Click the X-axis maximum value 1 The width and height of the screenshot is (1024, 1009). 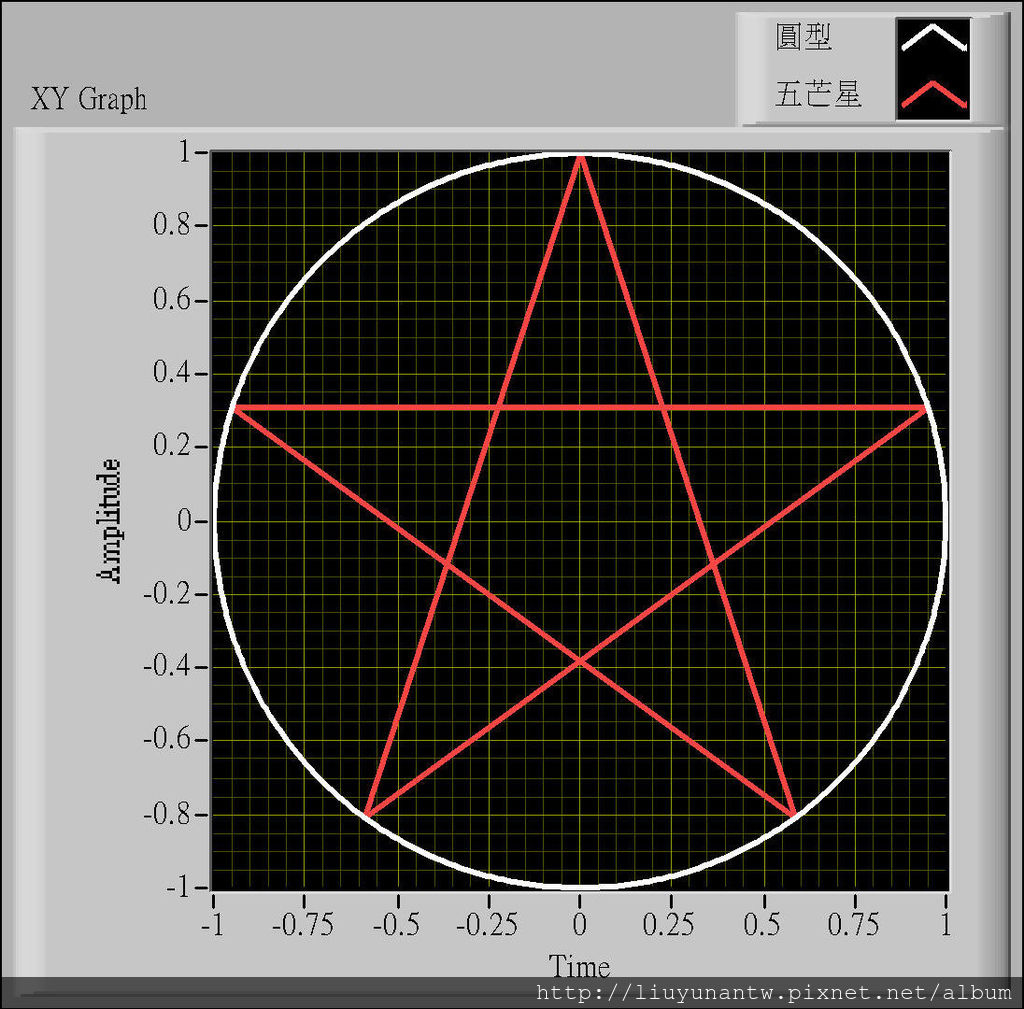(945, 925)
